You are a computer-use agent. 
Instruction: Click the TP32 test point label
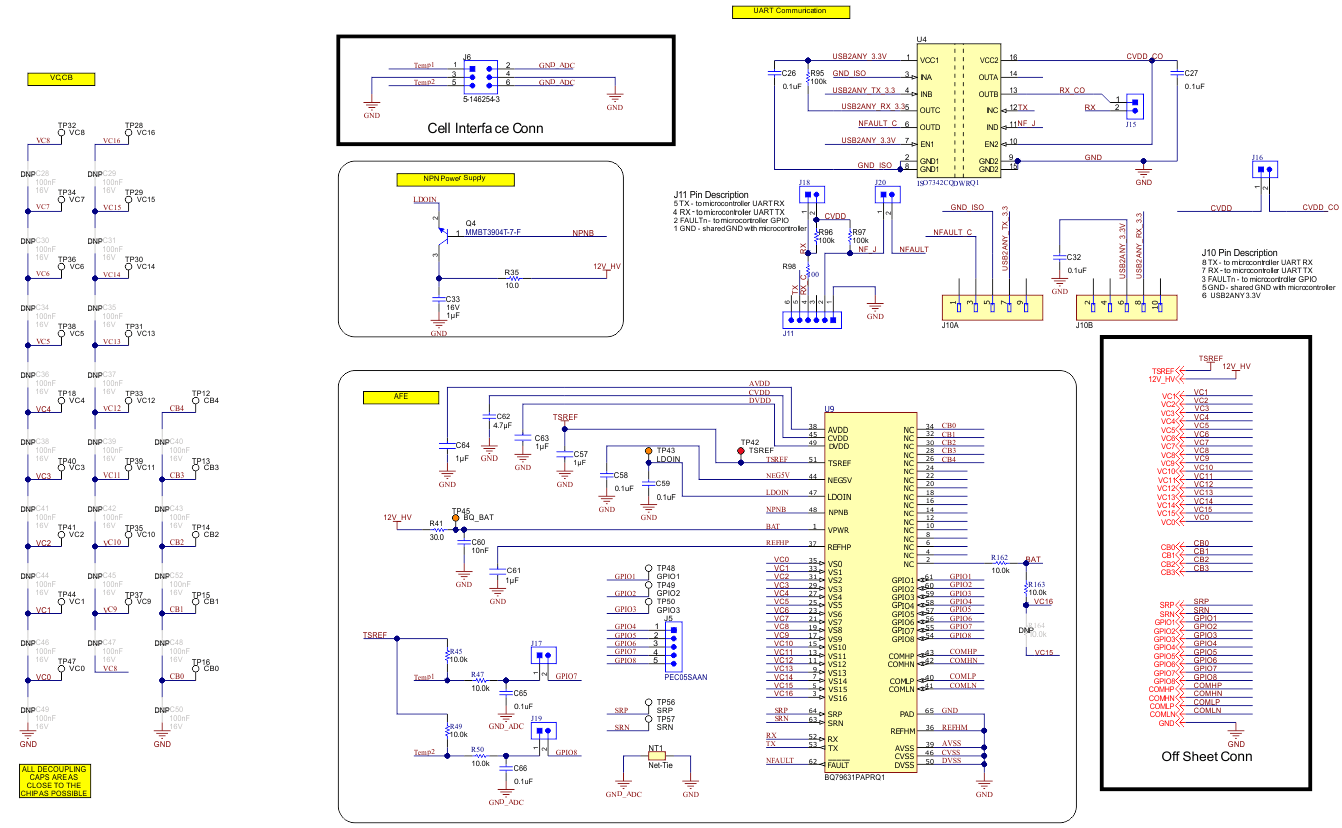[x=68, y=125]
